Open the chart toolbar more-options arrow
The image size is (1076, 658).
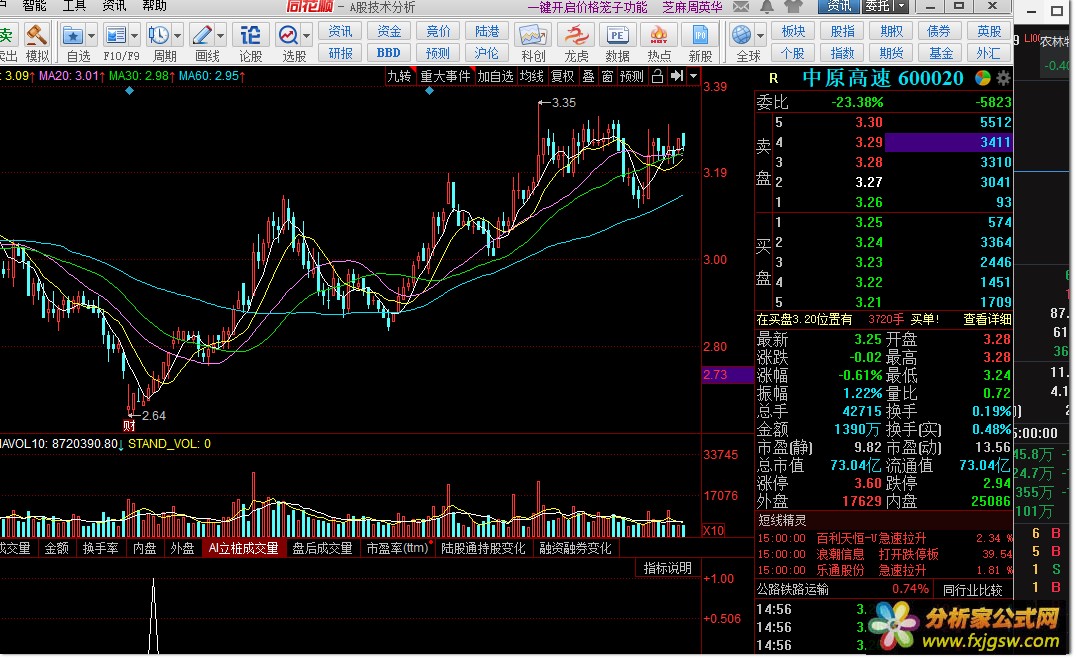(x=693, y=76)
